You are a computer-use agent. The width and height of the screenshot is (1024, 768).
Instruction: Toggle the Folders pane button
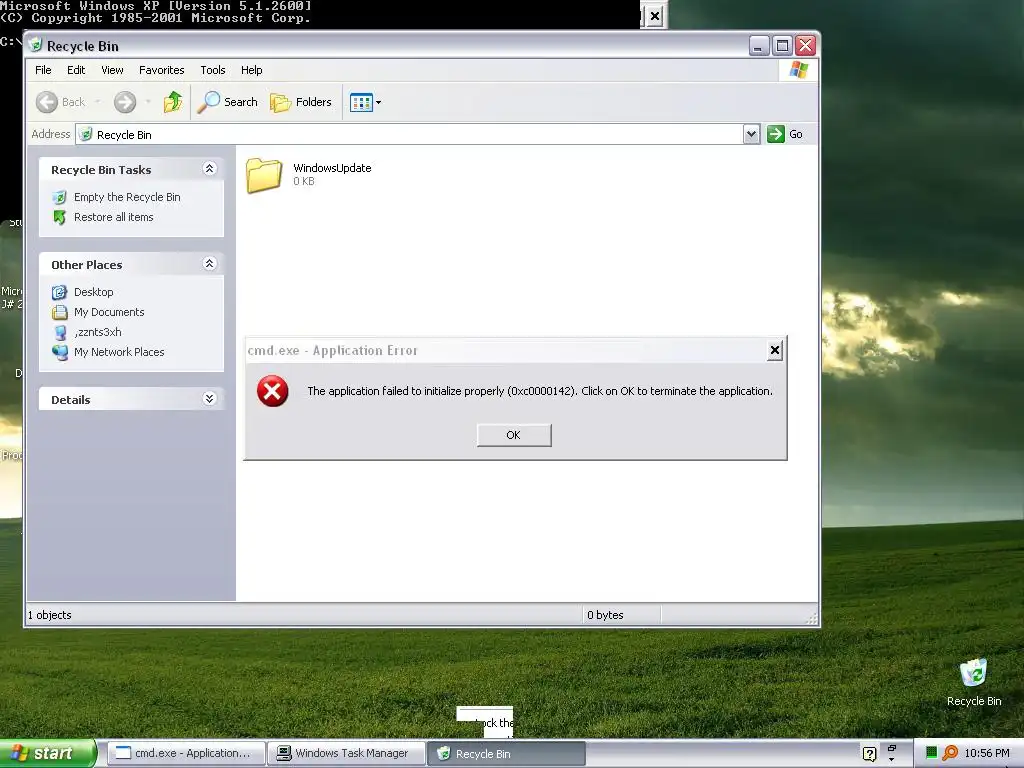[301, 102]
